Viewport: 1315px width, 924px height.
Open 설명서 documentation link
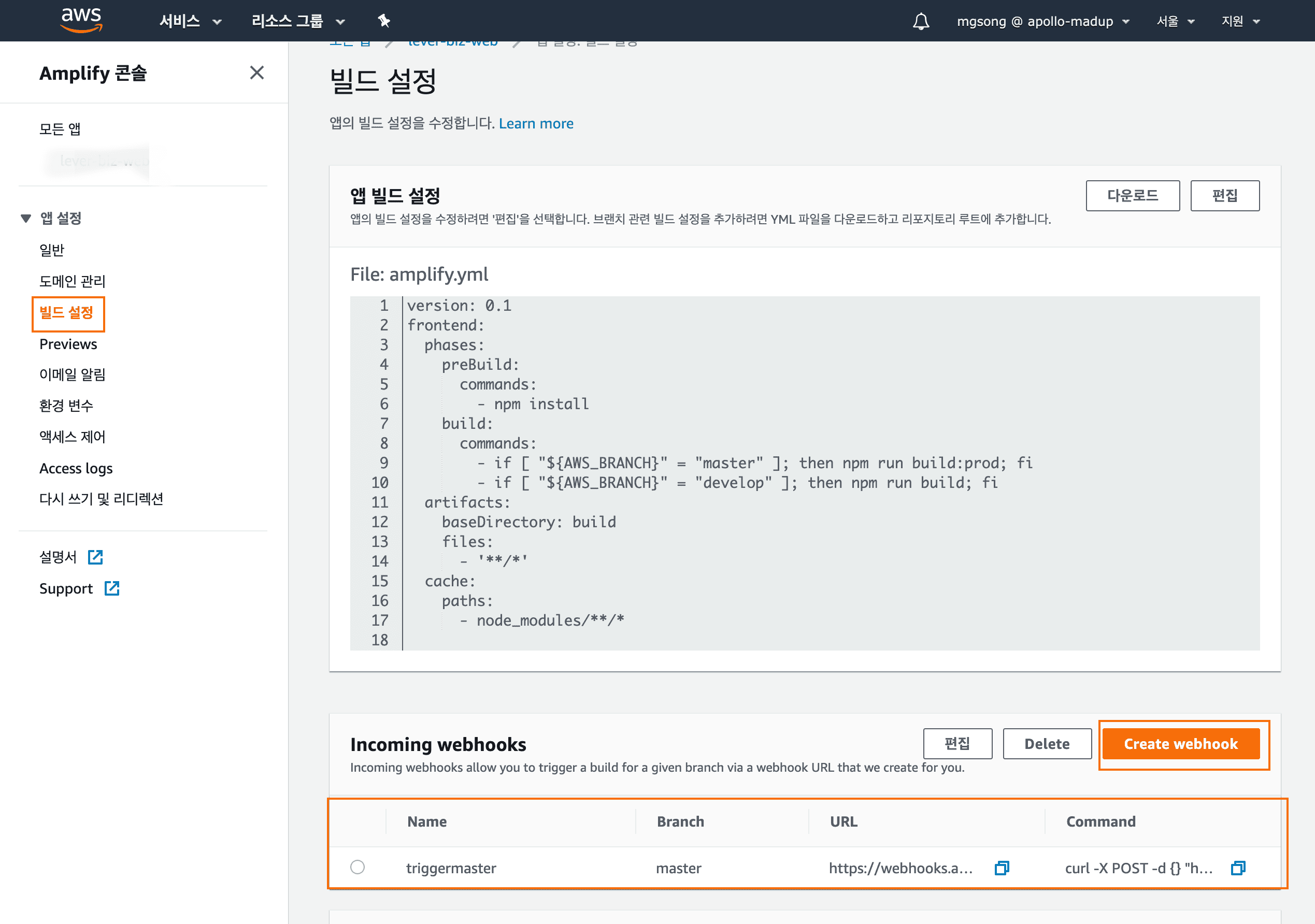point(58,557)
